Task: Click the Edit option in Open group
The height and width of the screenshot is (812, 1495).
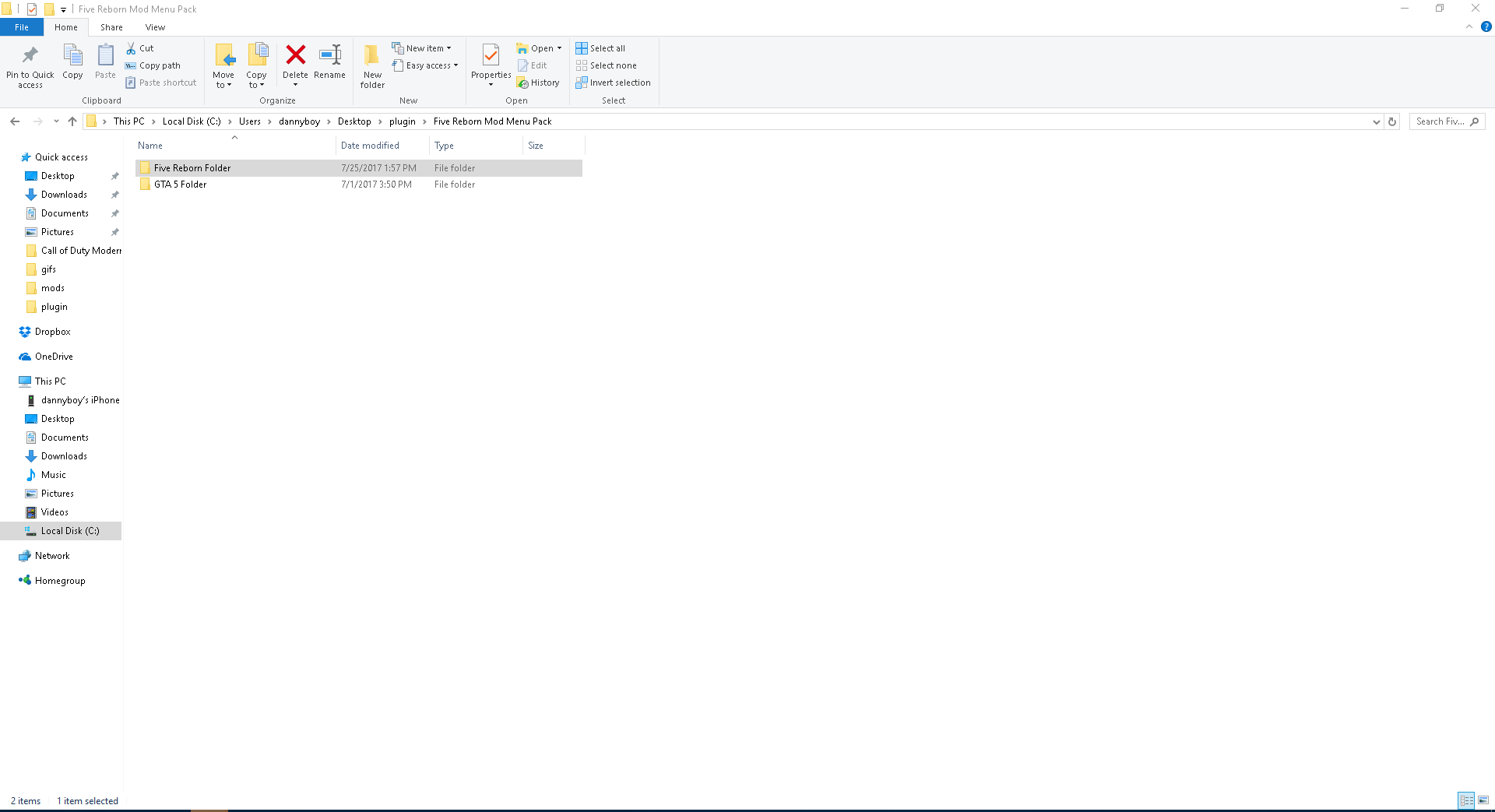Action: click(533, 65)
